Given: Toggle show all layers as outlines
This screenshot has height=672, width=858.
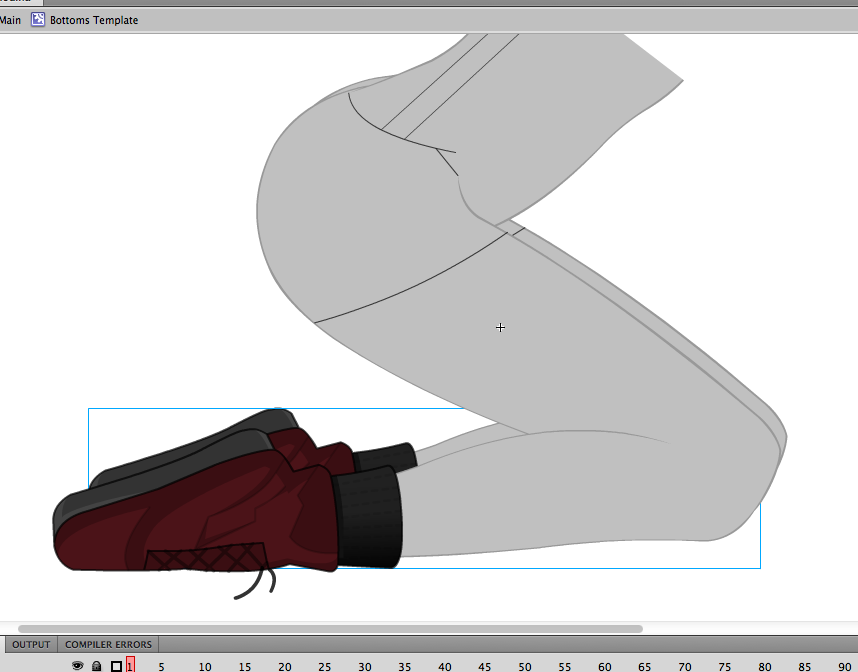Looking at the screenshot, I should 116,666.
